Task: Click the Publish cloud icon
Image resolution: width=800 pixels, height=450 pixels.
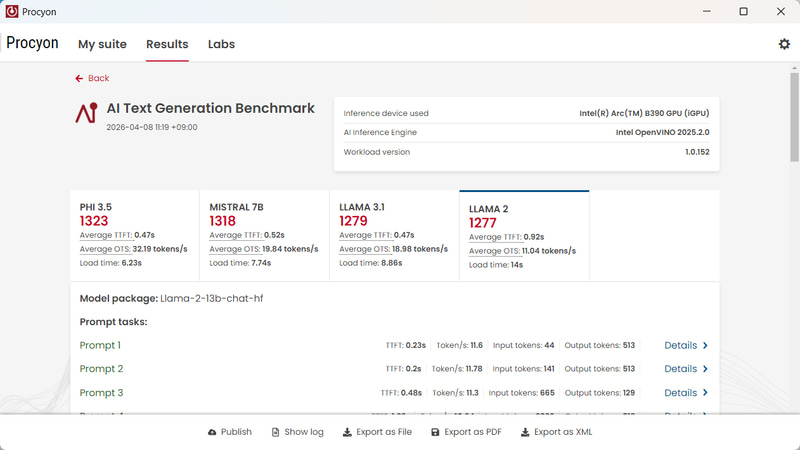Action: click(212, 432)
